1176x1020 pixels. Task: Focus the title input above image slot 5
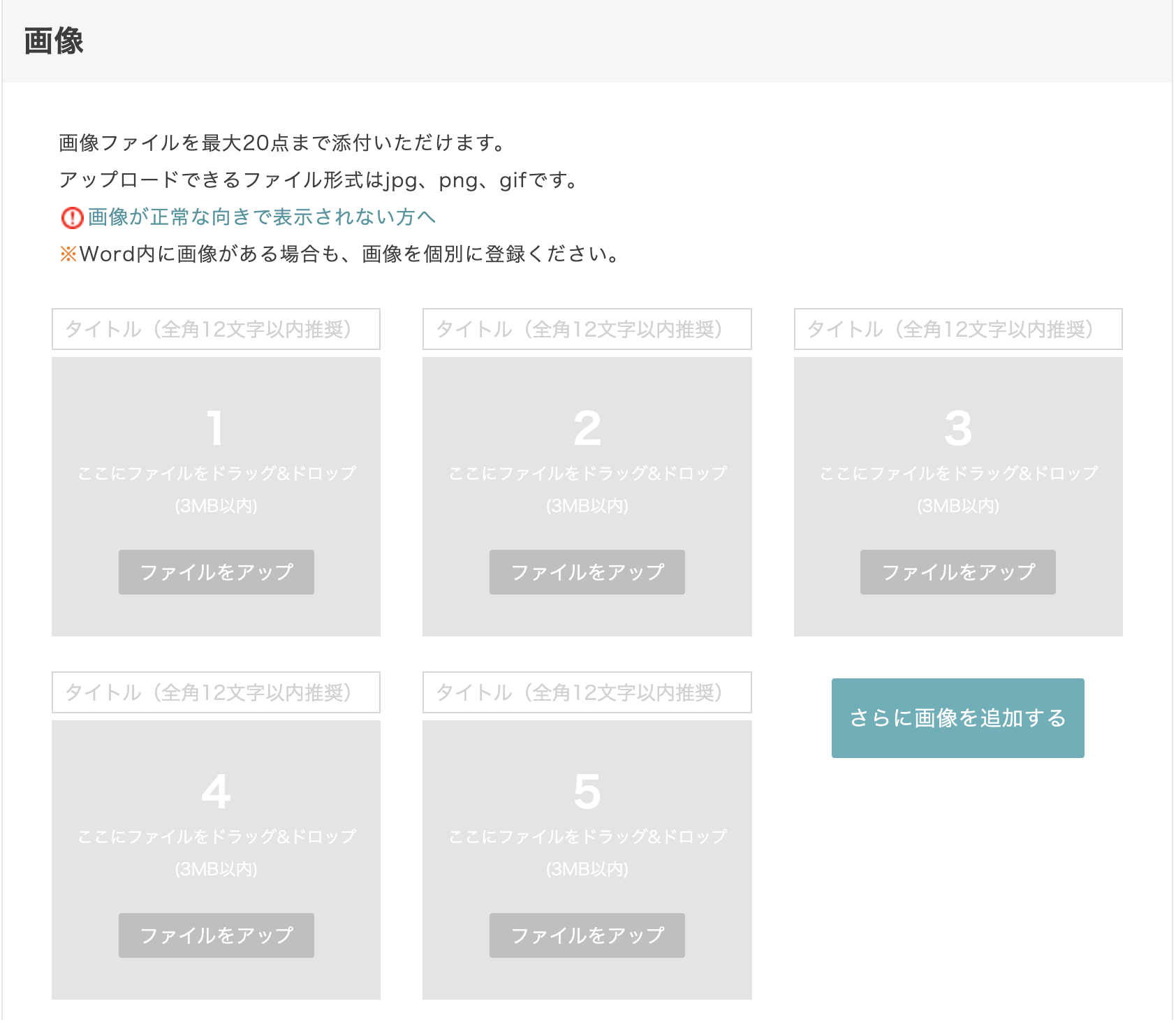coord(587,692)
